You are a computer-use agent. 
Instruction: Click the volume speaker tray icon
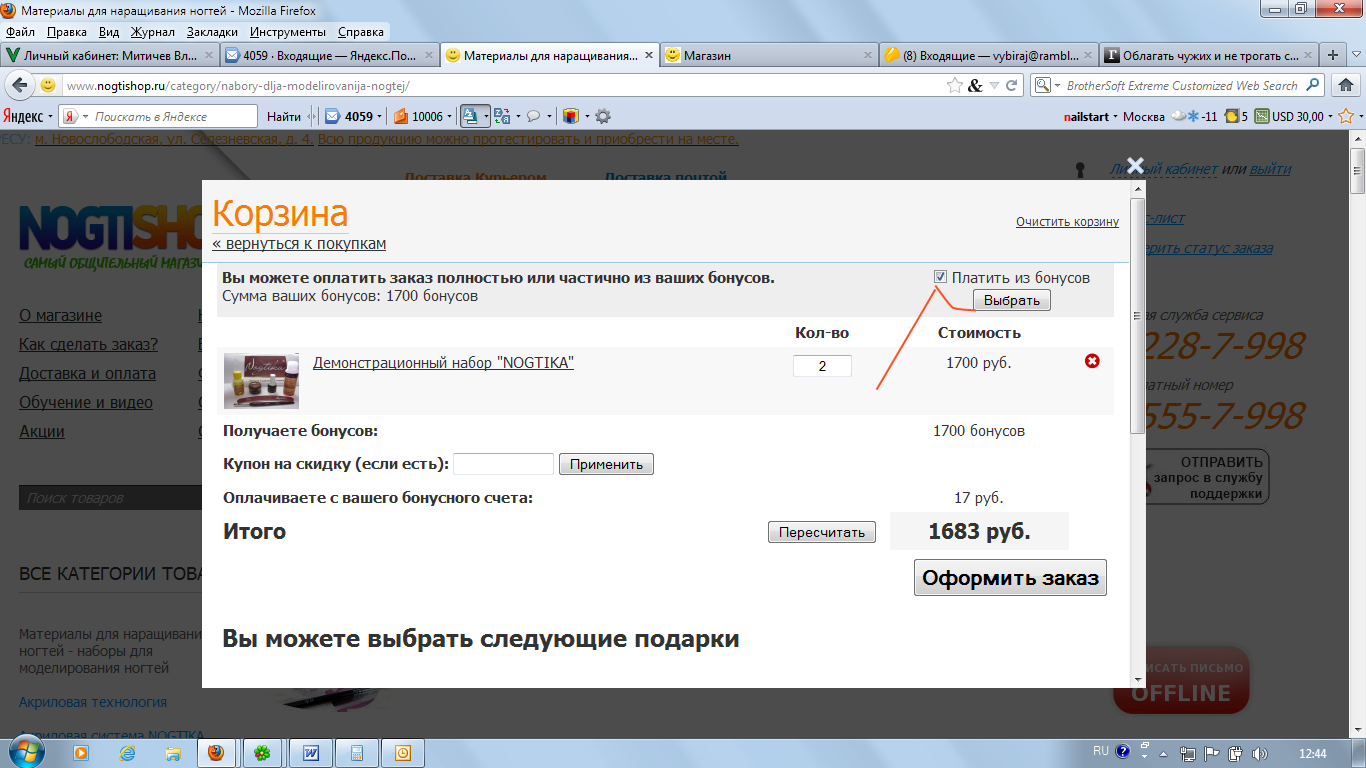1260,753
